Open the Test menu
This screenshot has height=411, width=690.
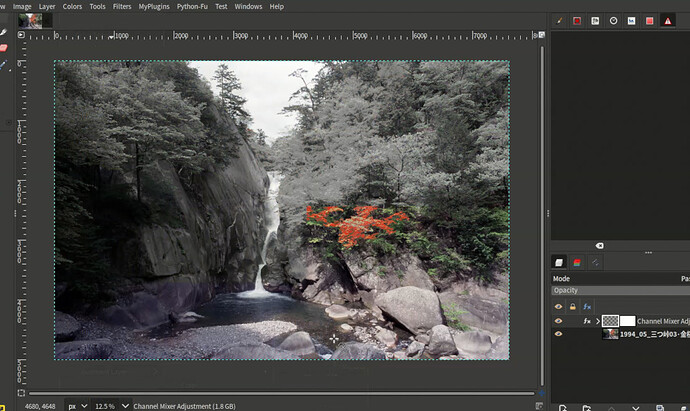[x=221, y=7]
